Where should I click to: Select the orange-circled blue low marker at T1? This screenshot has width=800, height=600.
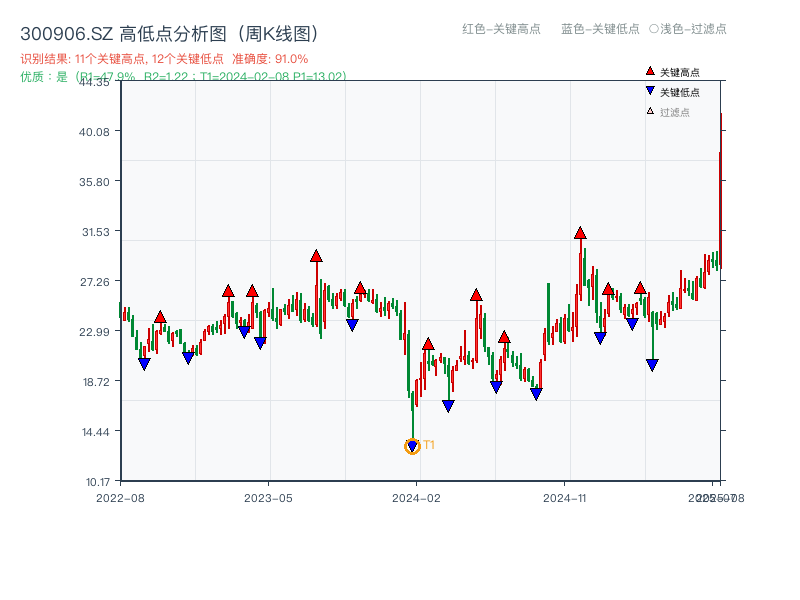[412, 446]
